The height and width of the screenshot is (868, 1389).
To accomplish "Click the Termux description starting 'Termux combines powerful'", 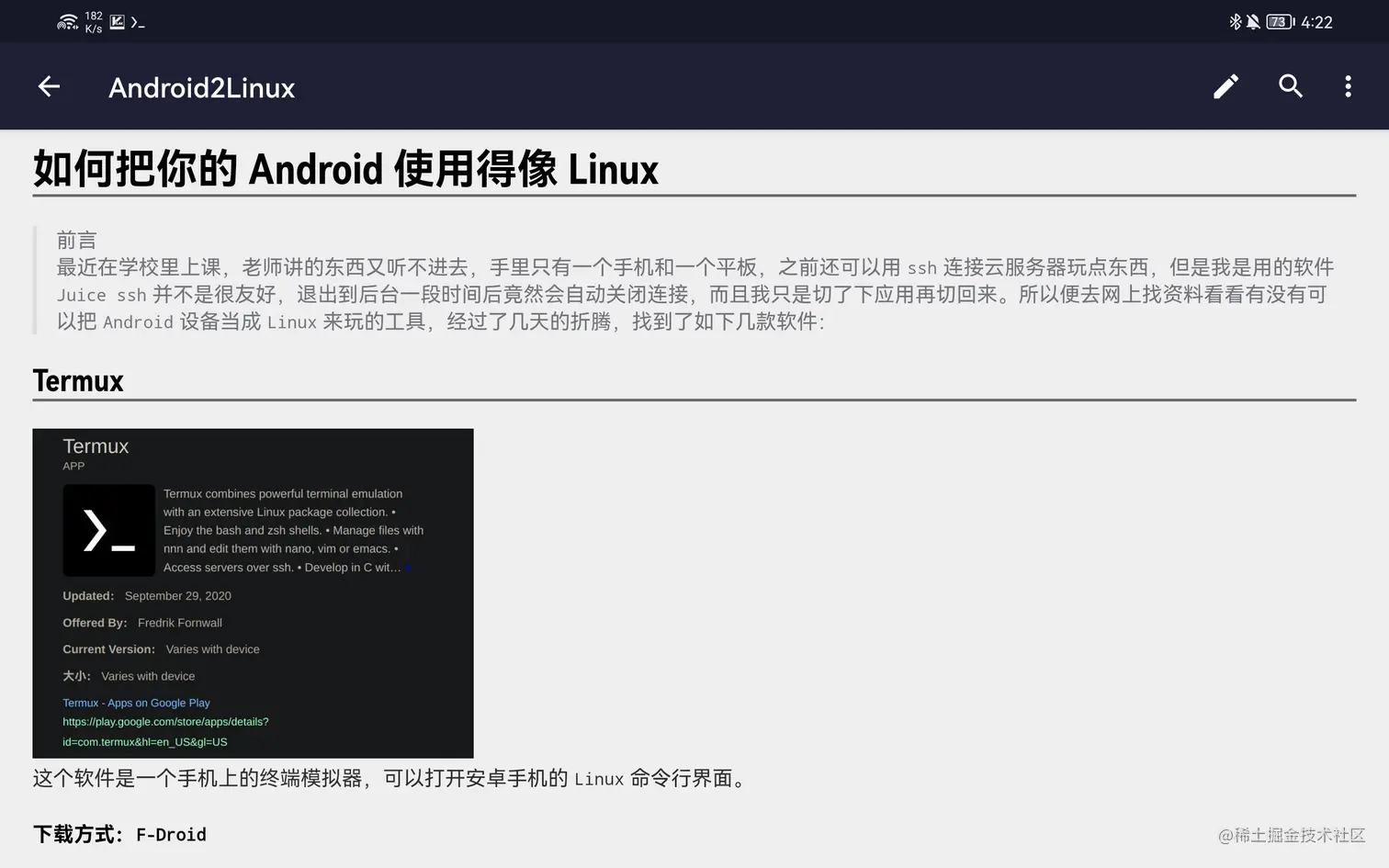I will coord(293,530).
